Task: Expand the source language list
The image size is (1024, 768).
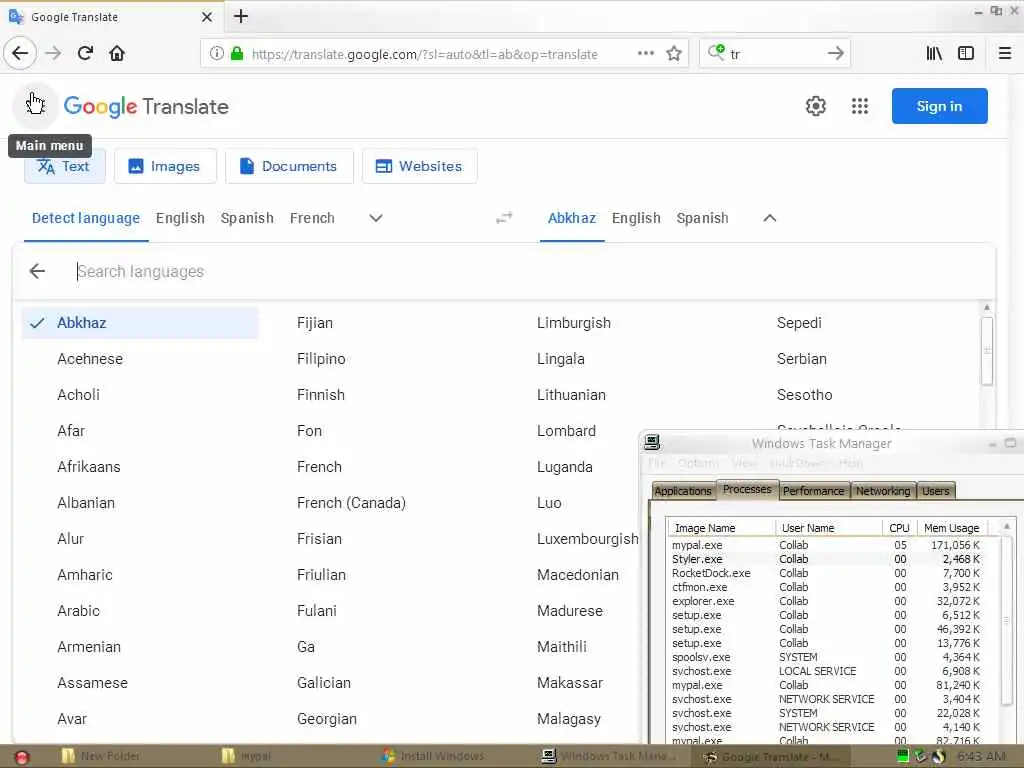Action: (376, 218)
